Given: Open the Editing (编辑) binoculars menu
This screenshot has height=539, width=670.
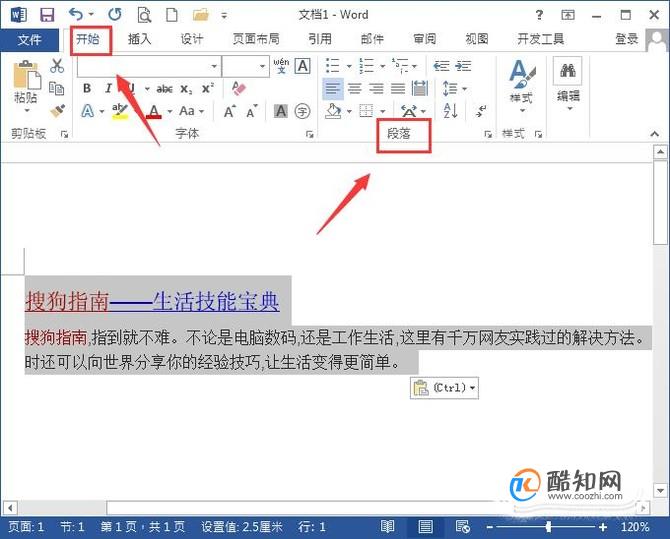Looking at the screenshot, I should point(568,85).
